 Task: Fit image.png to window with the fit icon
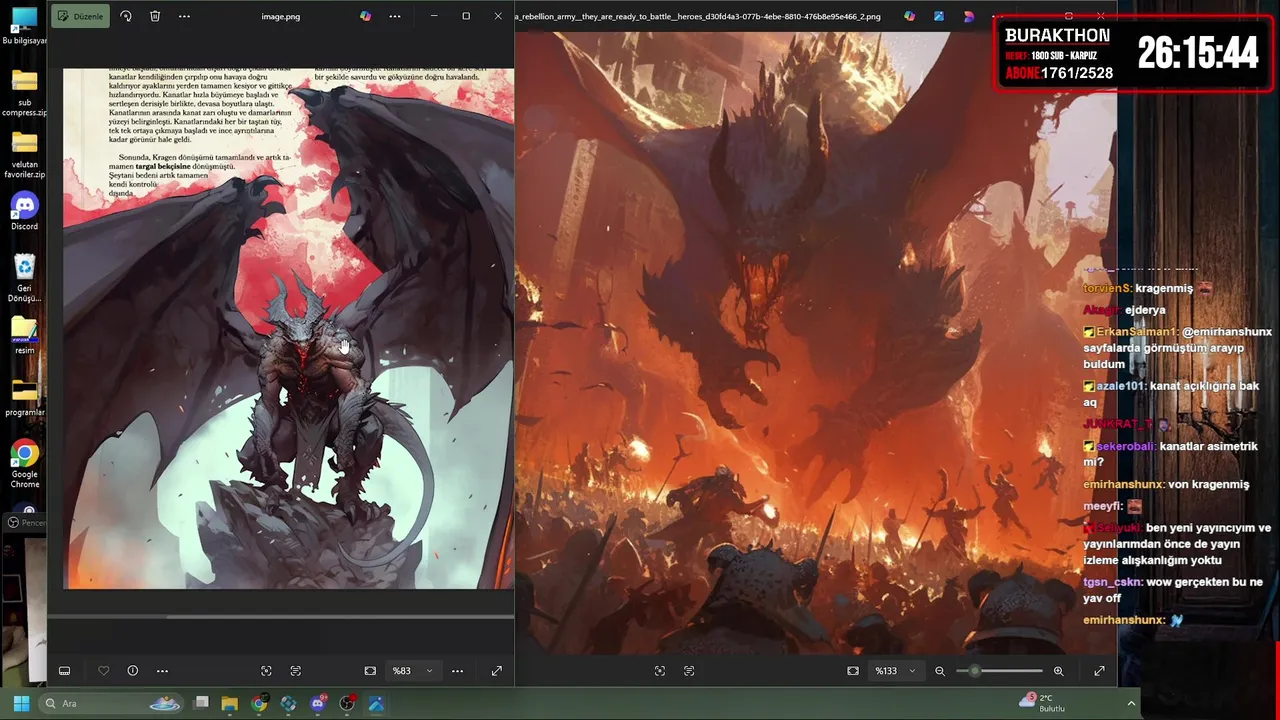(x=370, y=671)
